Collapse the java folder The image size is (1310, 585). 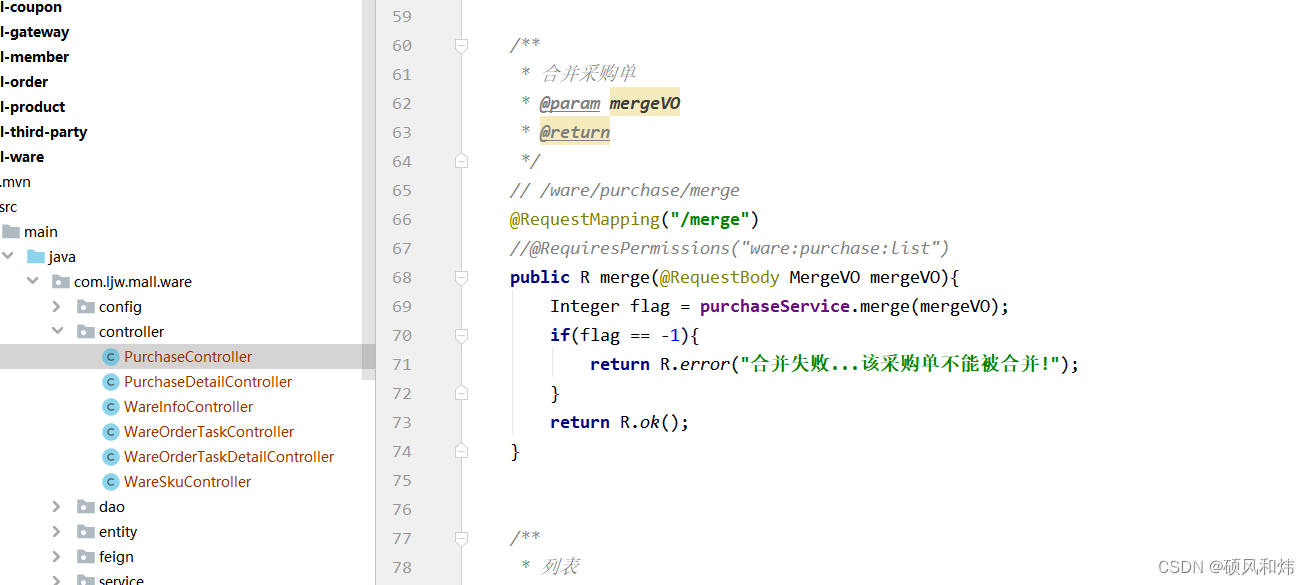pyautogui.click(x=8, y=257)
